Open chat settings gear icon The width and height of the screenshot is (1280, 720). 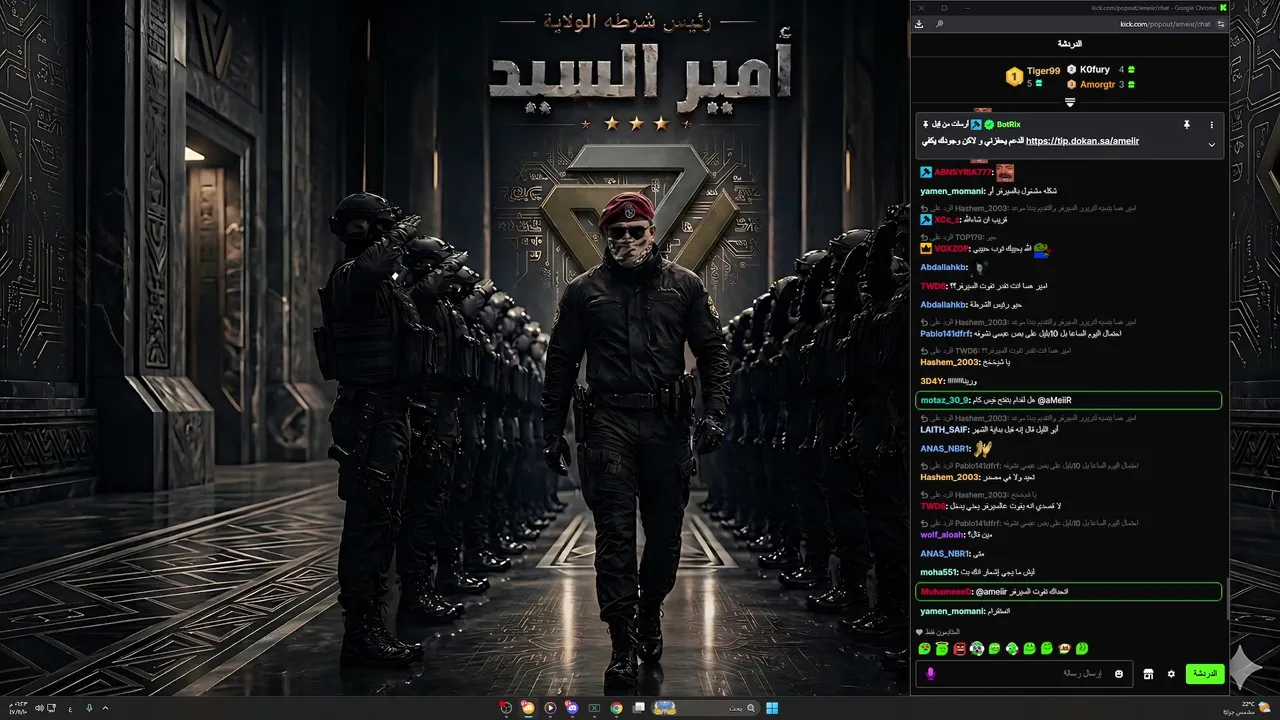[x=1171, y=674]
